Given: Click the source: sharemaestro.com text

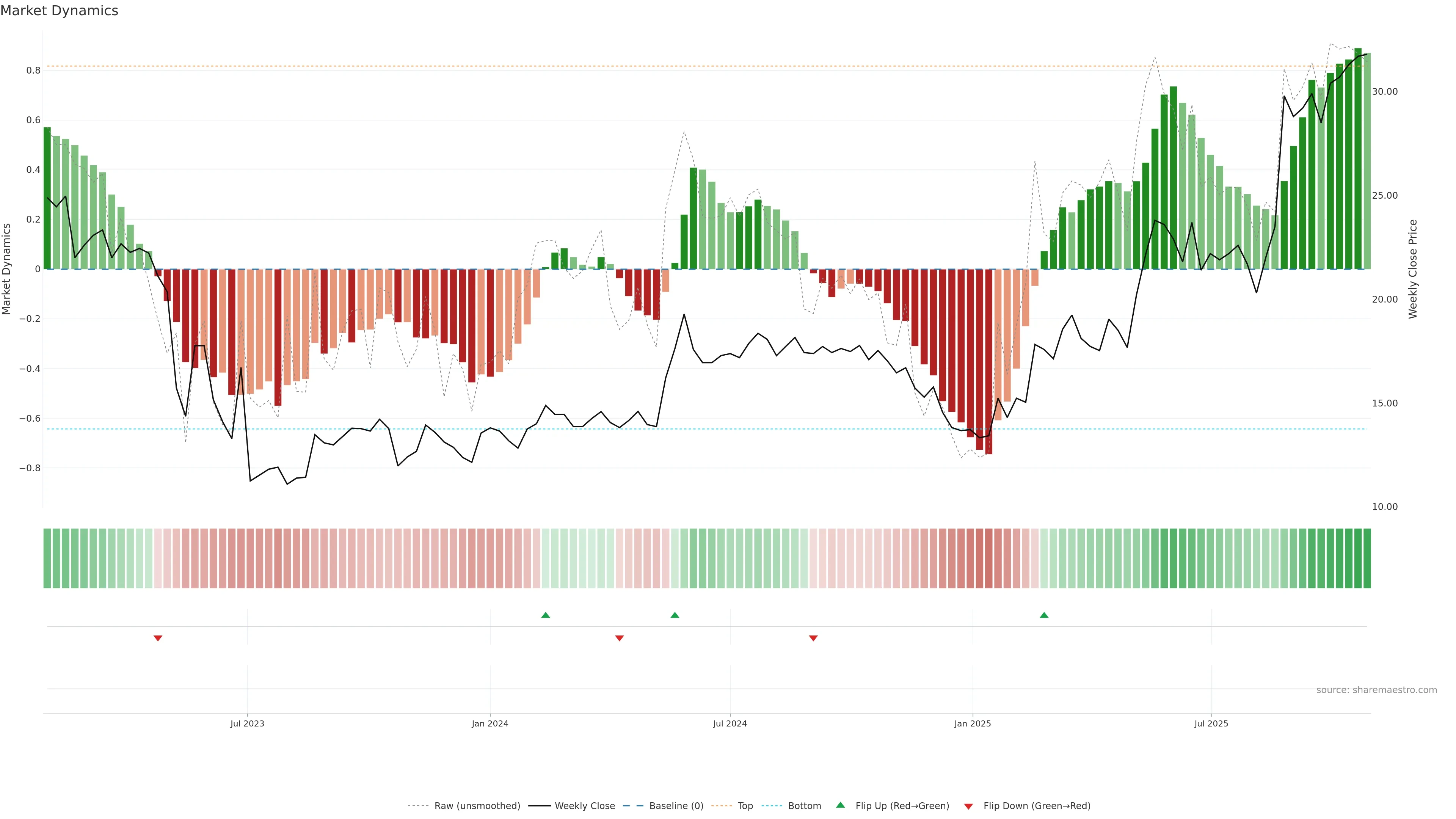Looking at the screenshot, I should click(1376, 690).
